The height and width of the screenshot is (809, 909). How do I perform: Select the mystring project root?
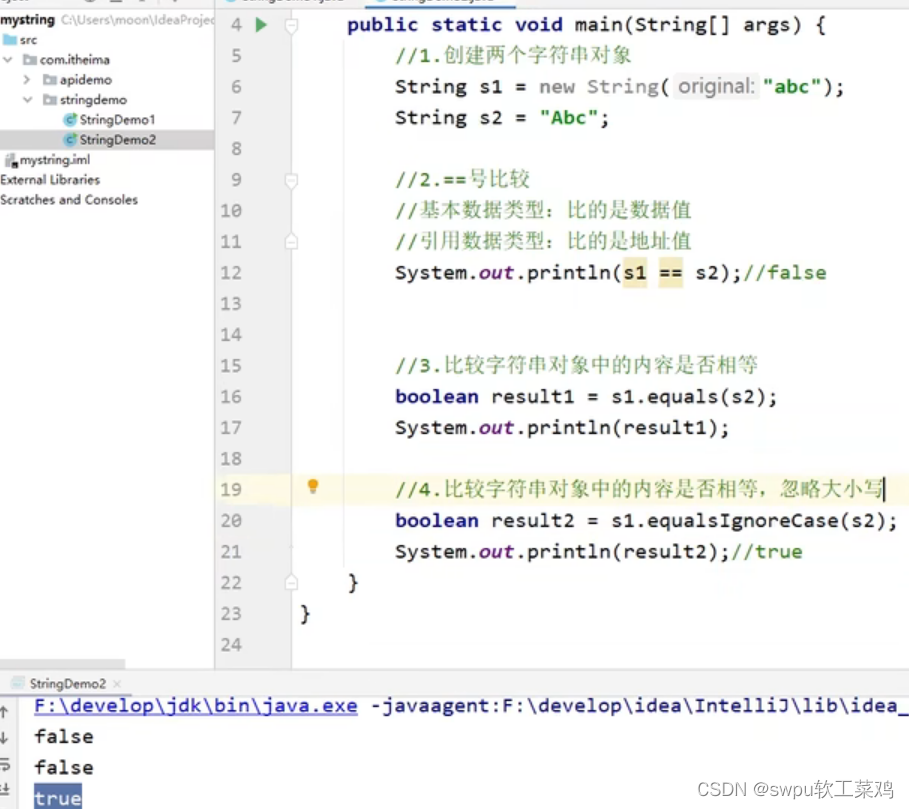[x=27, y=20]
